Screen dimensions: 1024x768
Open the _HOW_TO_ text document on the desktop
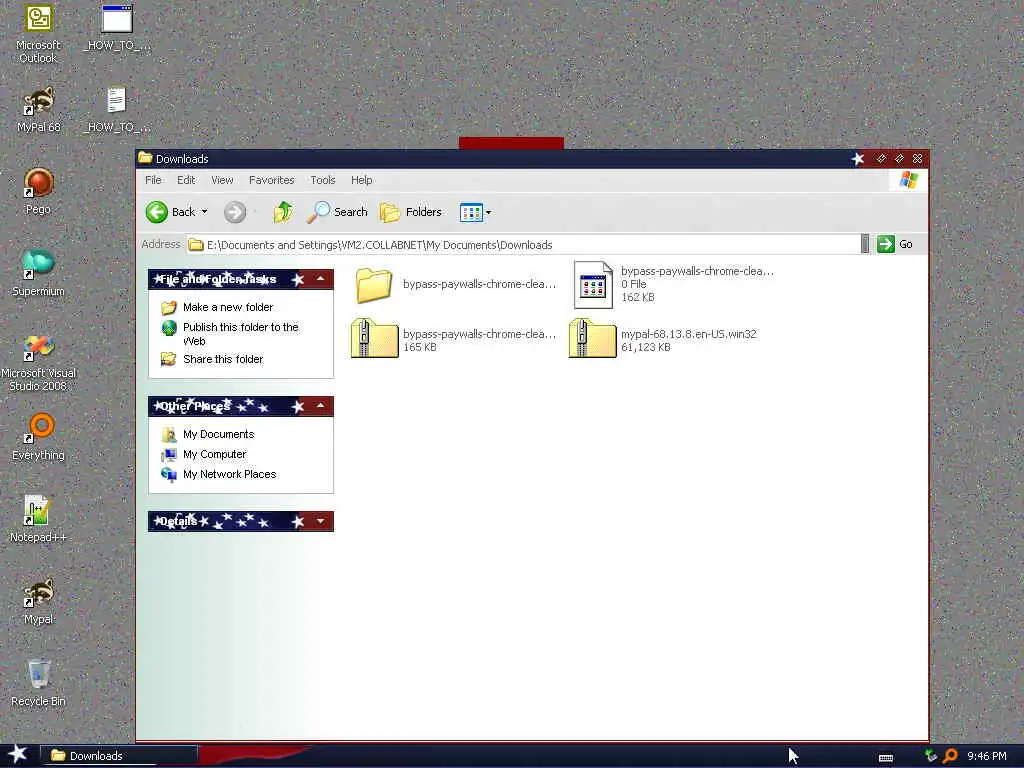(117, 110)
